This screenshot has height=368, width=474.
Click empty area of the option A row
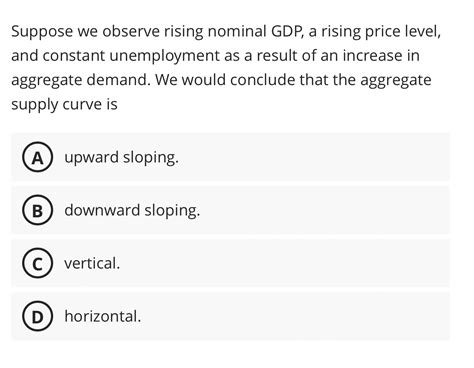pos(313,157)
